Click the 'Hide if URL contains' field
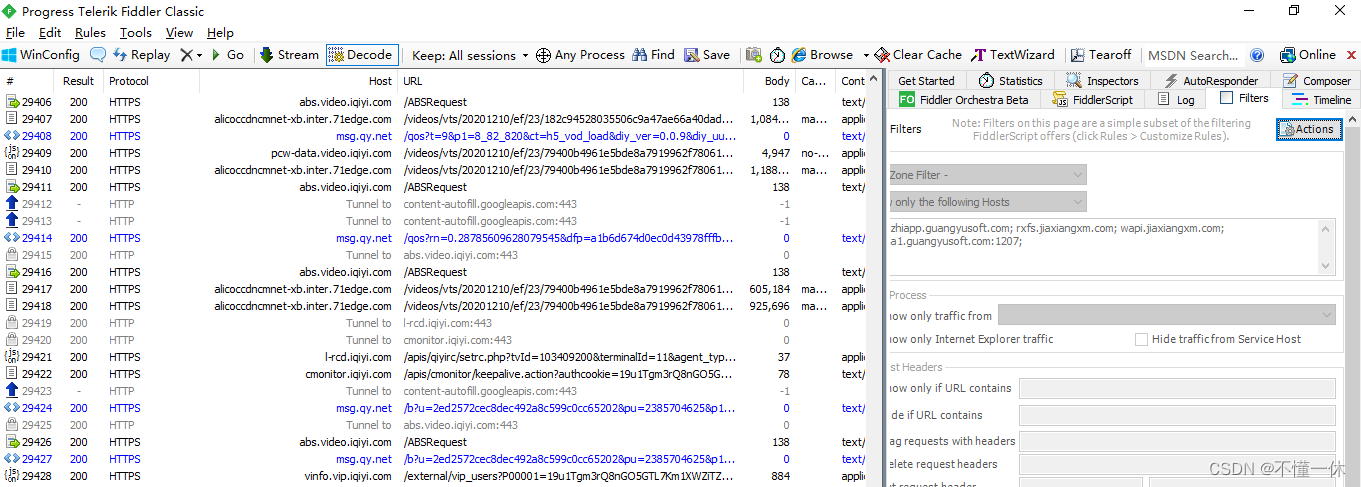 [1177, 415]
